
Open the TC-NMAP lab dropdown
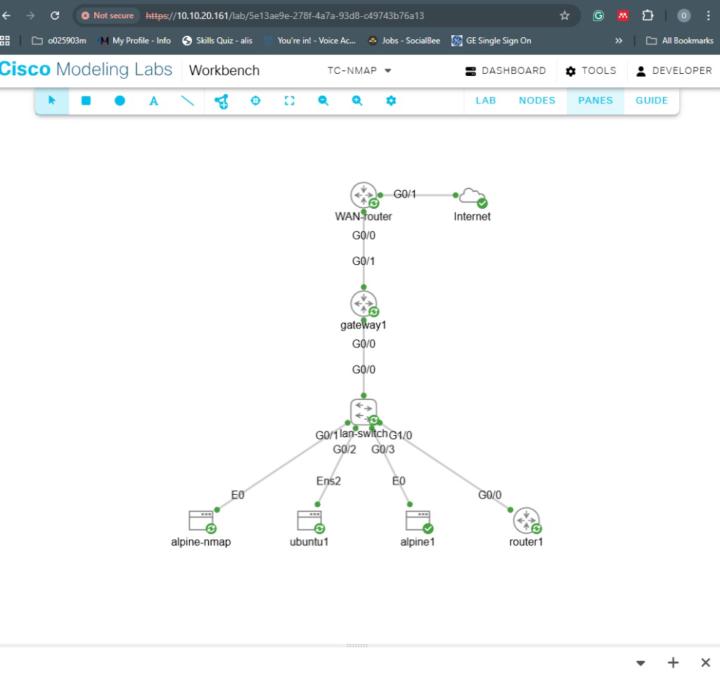coord(360,71)
